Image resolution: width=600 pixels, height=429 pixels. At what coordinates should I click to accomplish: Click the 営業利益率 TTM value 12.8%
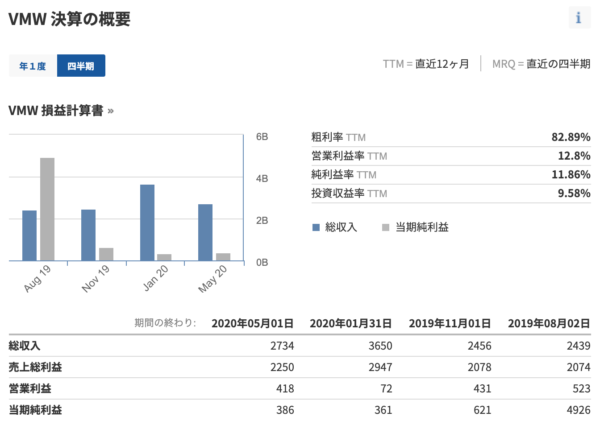[x=574, y=156]
